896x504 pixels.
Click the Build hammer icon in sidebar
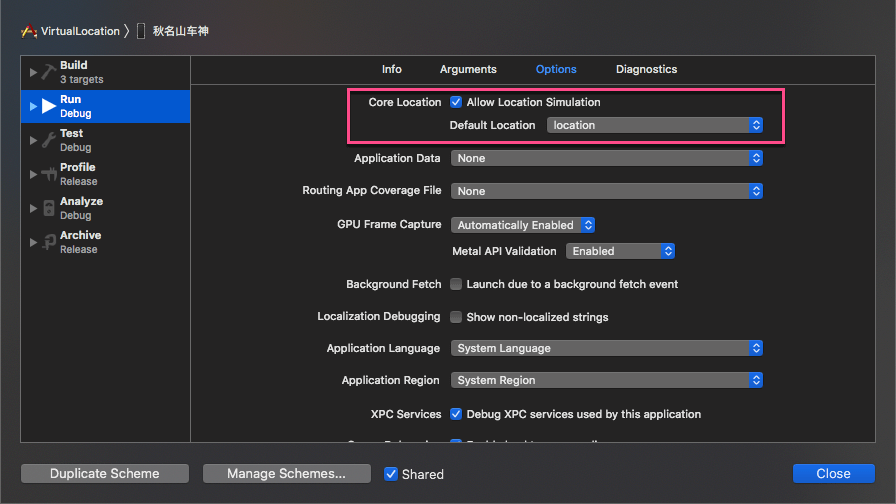click(x=48, y=72)
